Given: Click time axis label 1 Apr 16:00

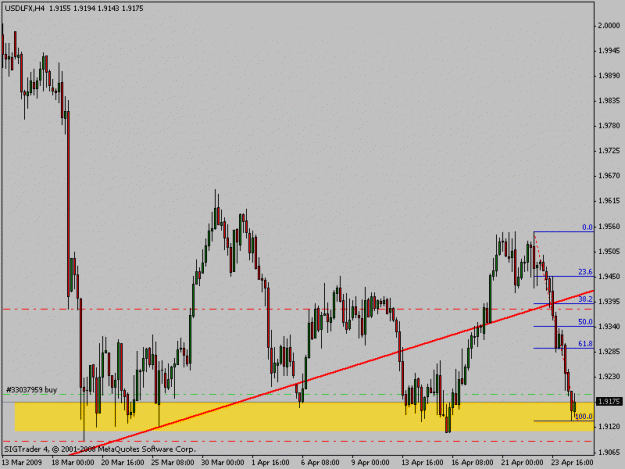Looking at the screenshot, I should coord(271,463).
